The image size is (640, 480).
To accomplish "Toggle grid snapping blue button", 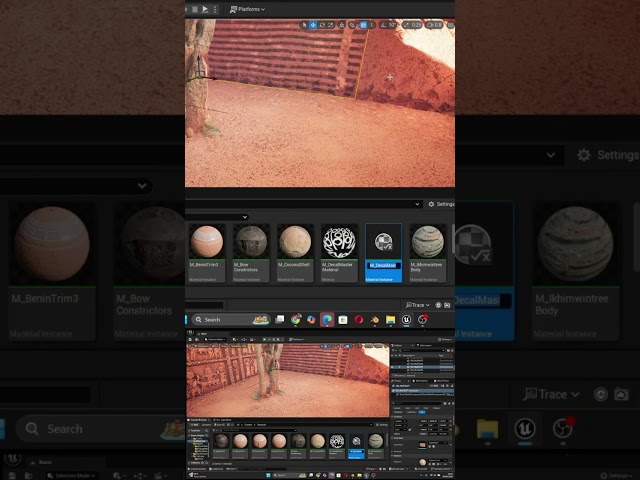I will [363, 25].
